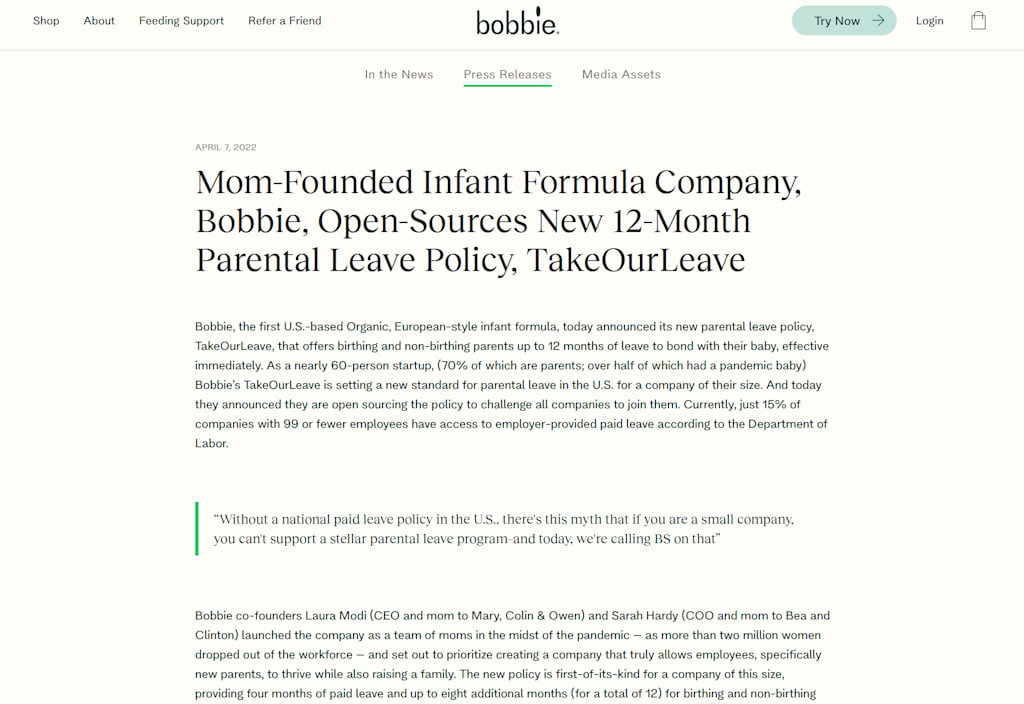The width and height of the screenshot is (1024, 704).
Task: Open the Shop menu
Action: tap(46, 20)
